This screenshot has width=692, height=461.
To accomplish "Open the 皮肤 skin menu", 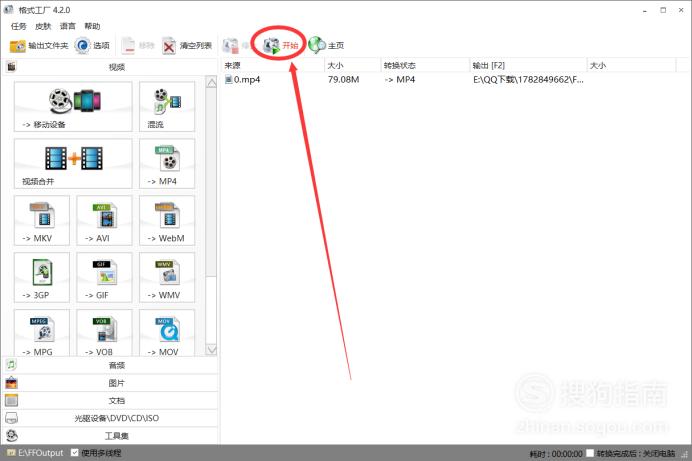I will pyautogui.click(x=43, y=26).
